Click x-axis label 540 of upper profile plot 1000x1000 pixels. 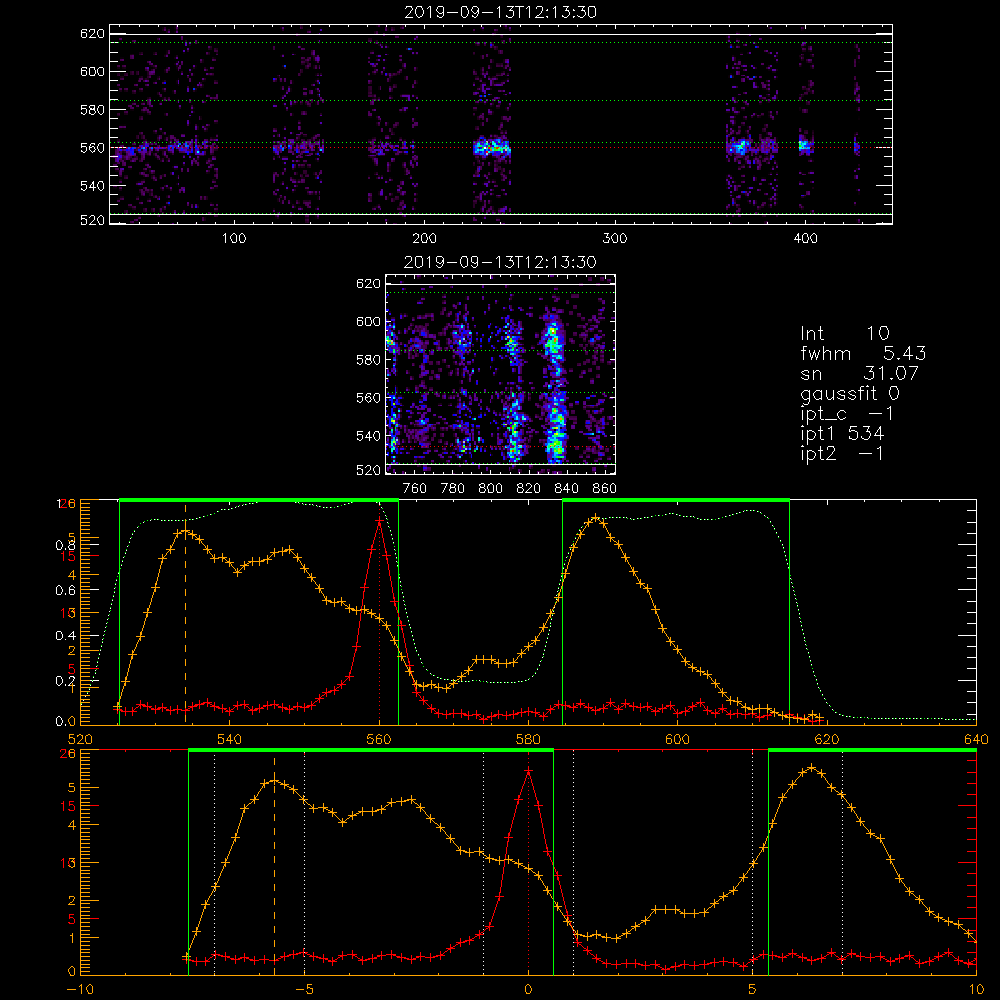230,739
